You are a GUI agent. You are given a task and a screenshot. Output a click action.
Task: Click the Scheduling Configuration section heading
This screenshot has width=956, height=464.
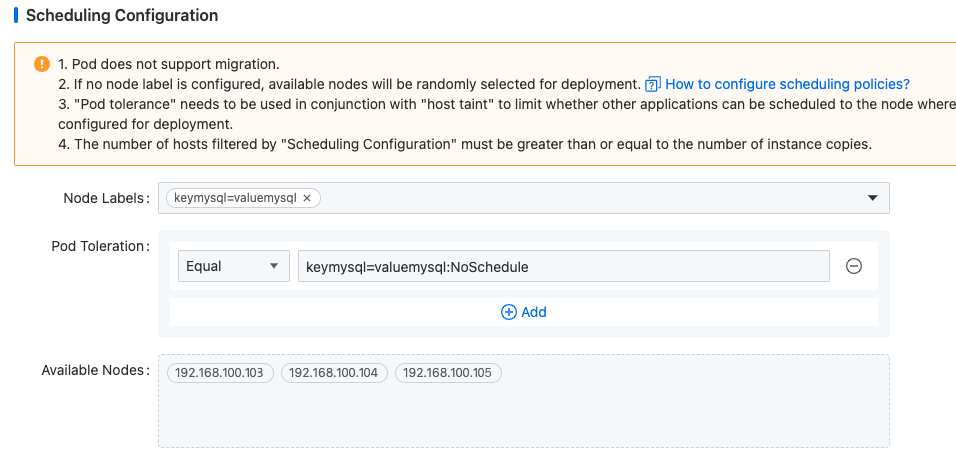pos(121,16)
